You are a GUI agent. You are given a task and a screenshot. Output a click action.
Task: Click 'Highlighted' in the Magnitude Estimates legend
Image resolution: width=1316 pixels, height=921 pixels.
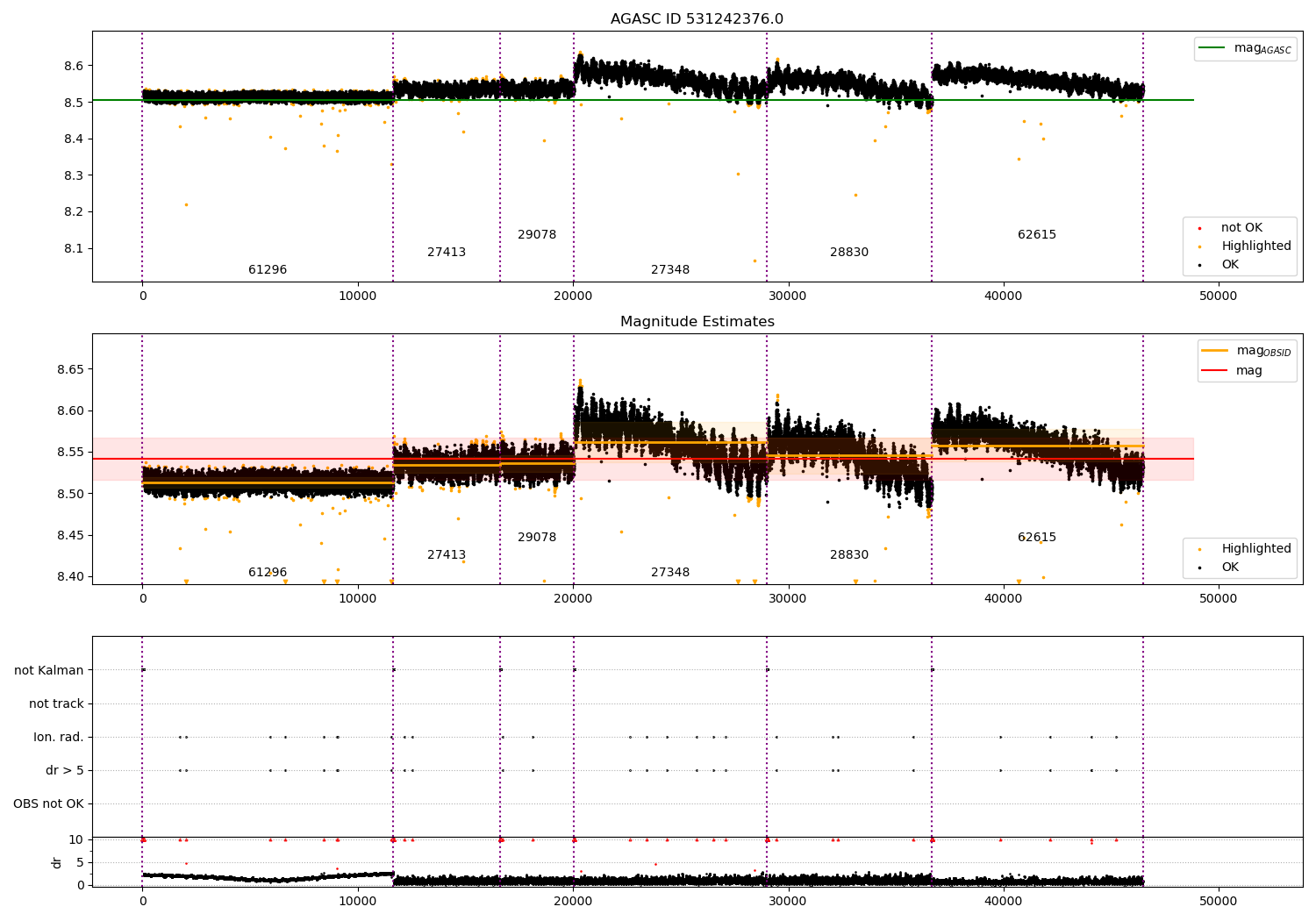pyautogui.click(x=1256, y=549)
